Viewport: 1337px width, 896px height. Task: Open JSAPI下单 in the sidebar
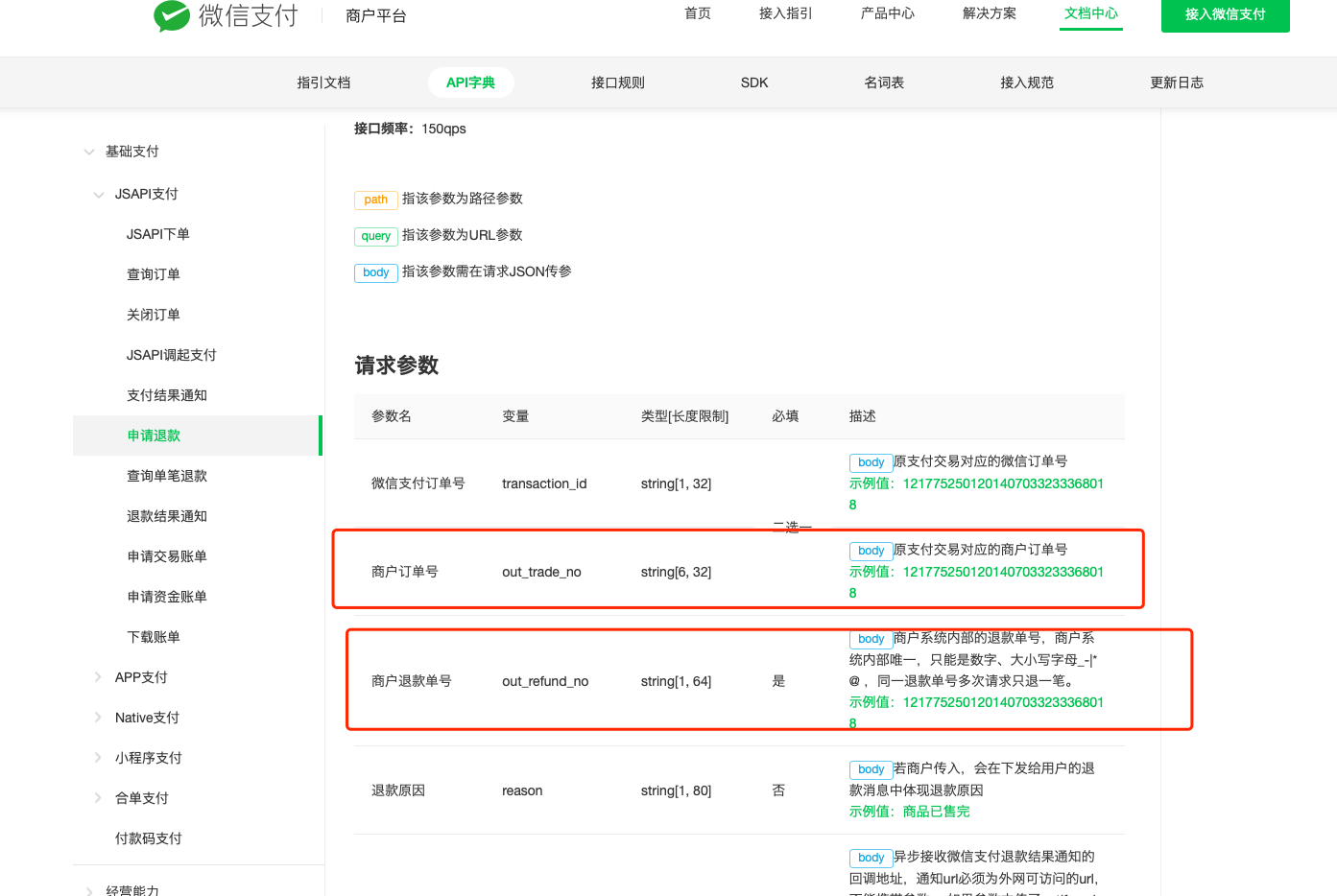pos(158,234)
